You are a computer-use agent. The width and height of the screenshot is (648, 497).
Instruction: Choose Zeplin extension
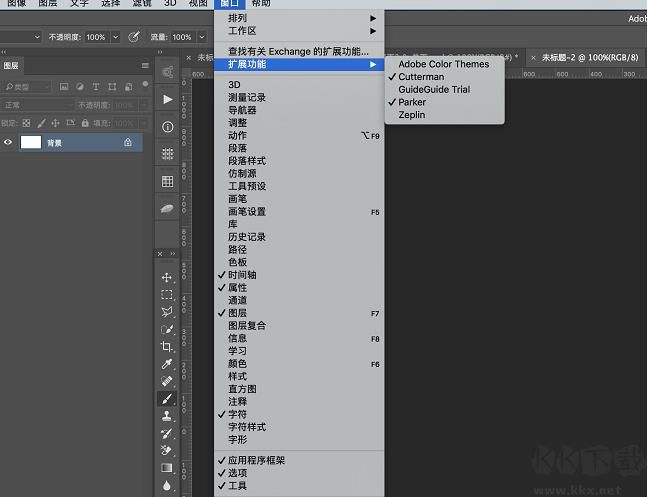point(444,115)
